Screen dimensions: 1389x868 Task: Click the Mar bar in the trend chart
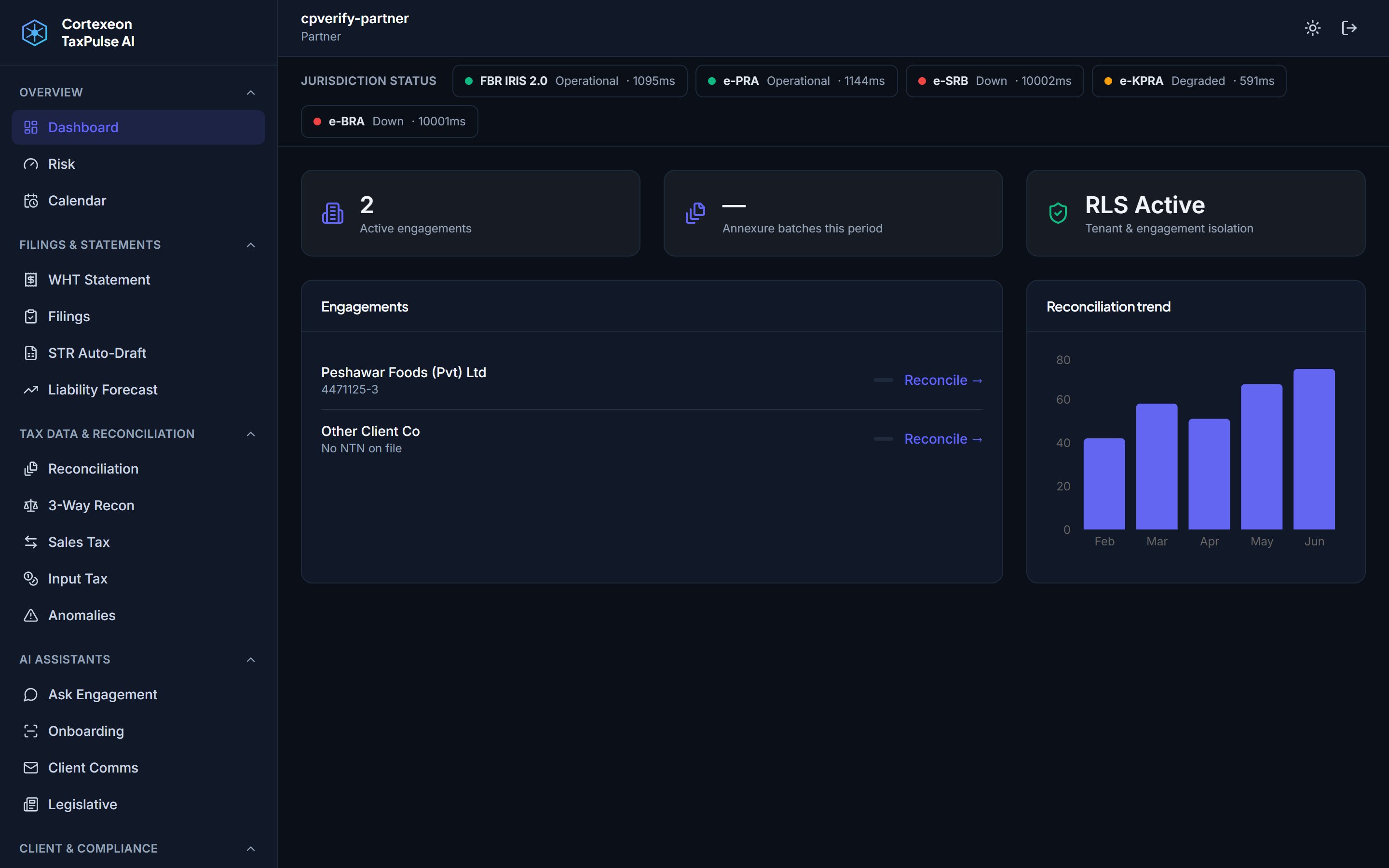click(x=1157, y=466)
